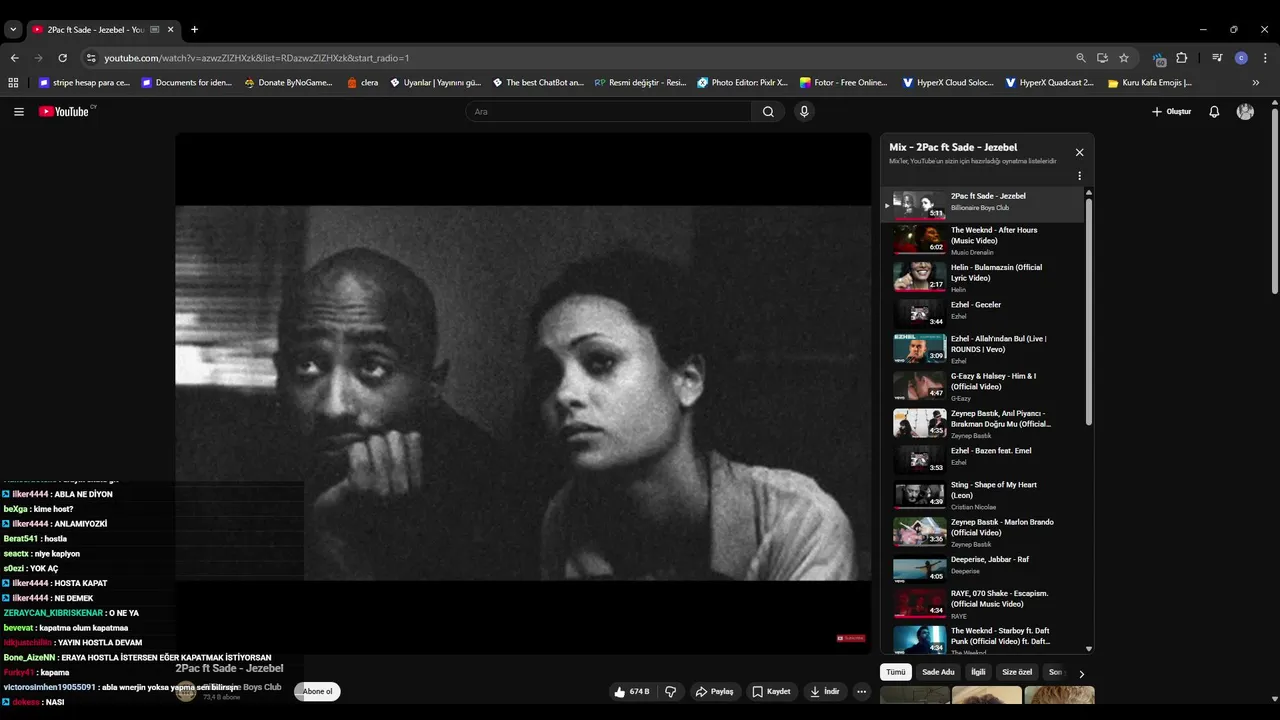Viewport: 1280px width, 720px height.
Task: Play Sting - Shape of My Heart
Action: coord(984,495)
